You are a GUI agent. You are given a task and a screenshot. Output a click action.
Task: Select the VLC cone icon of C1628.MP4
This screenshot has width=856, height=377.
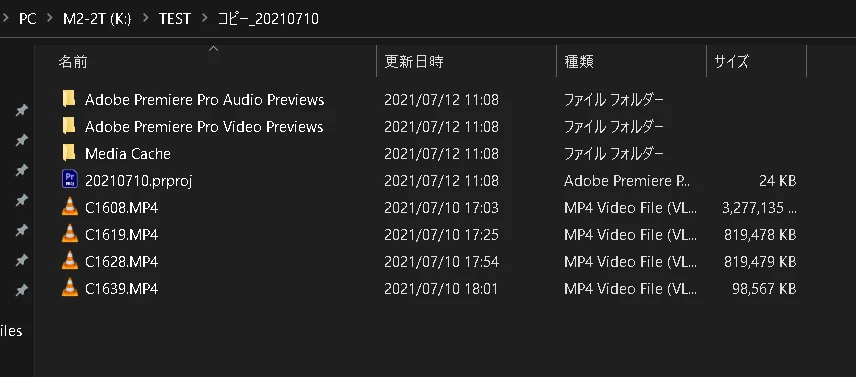(70, 261)
